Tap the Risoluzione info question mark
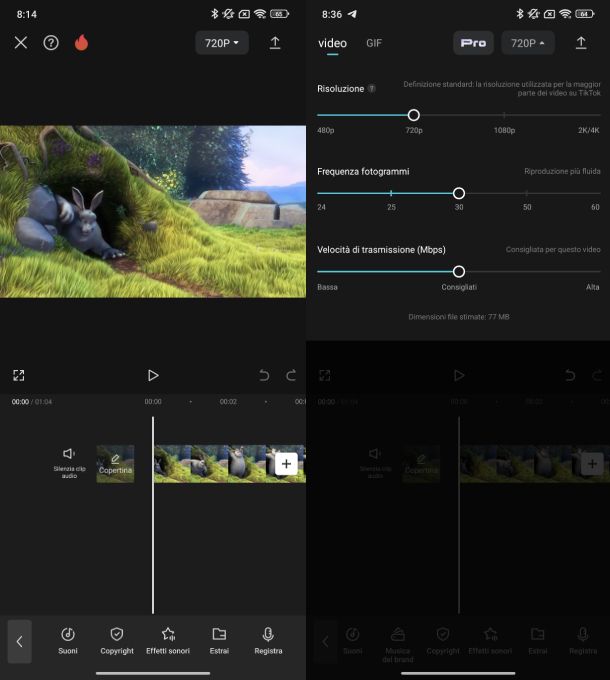The width and height of the screenshot is (610, 680). click(372, 88)
